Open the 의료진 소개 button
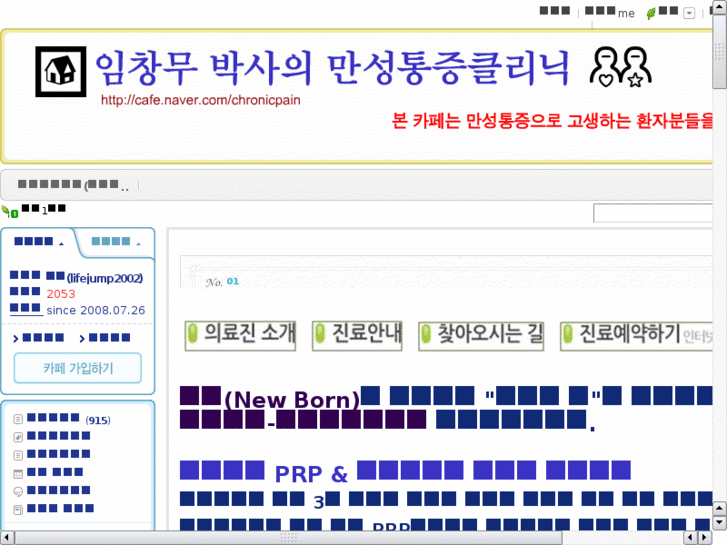The width and height of the screenshot is (727, 545). pyautogui.click(x=240, y=335)
